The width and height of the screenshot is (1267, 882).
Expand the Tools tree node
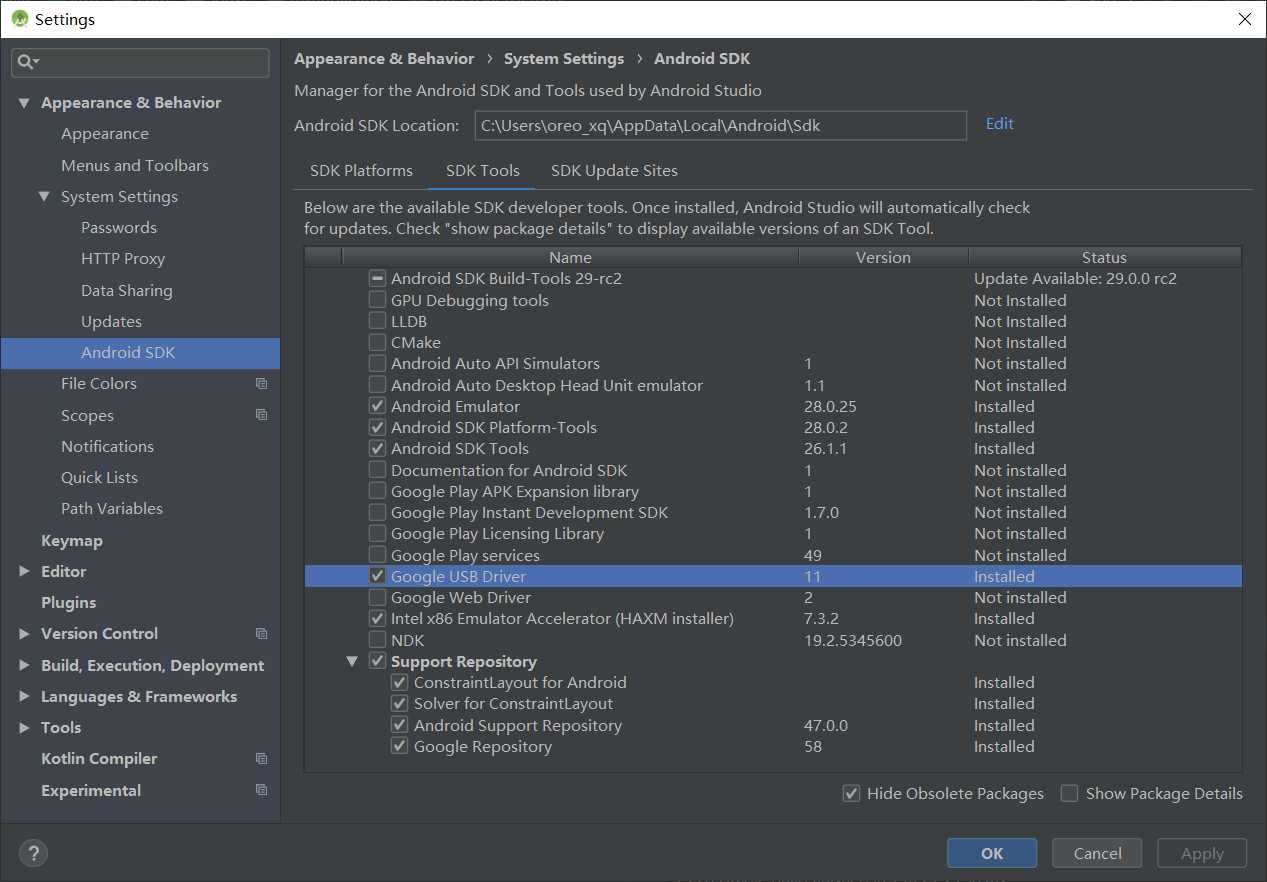tap(24, 728)
